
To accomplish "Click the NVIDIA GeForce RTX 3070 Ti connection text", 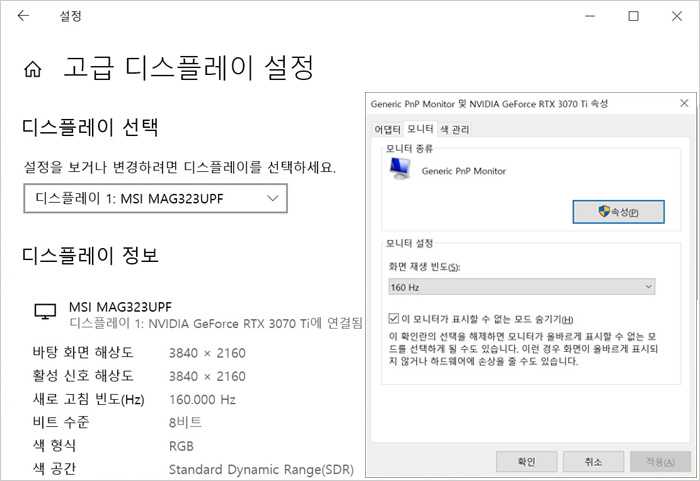I will point(216,323).
